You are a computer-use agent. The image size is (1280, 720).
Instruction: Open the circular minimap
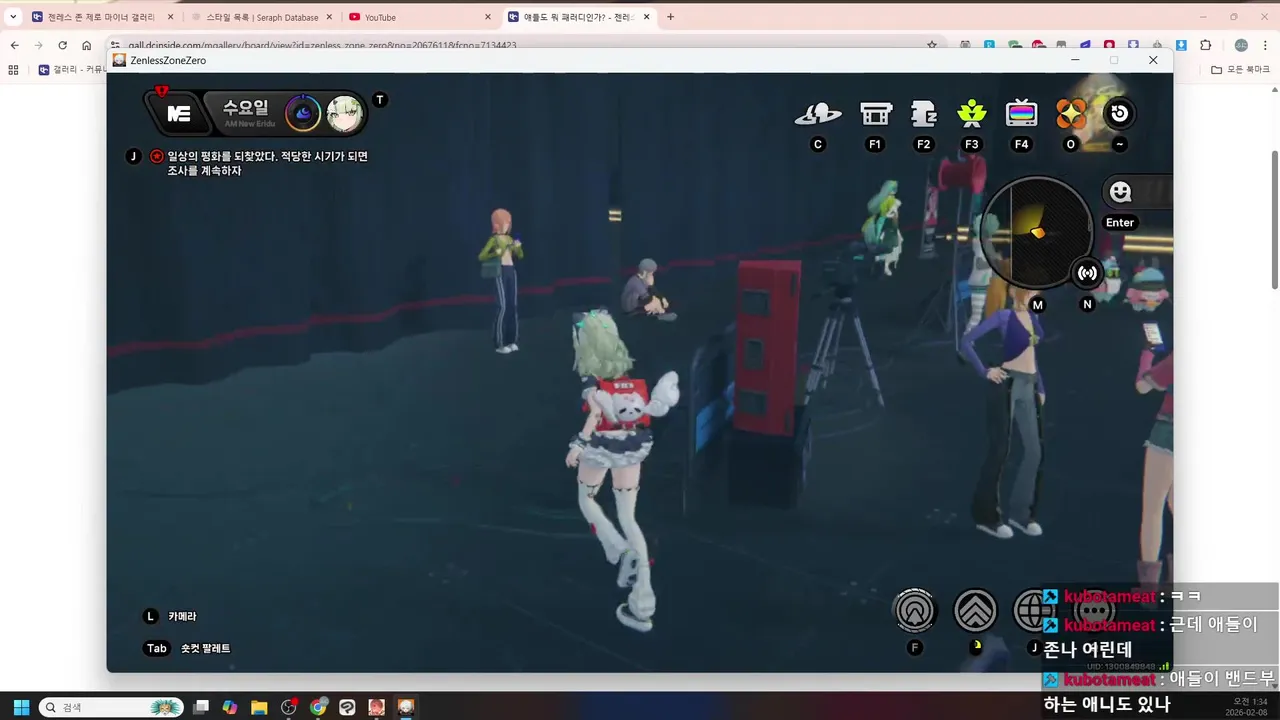pos(1036,232)
